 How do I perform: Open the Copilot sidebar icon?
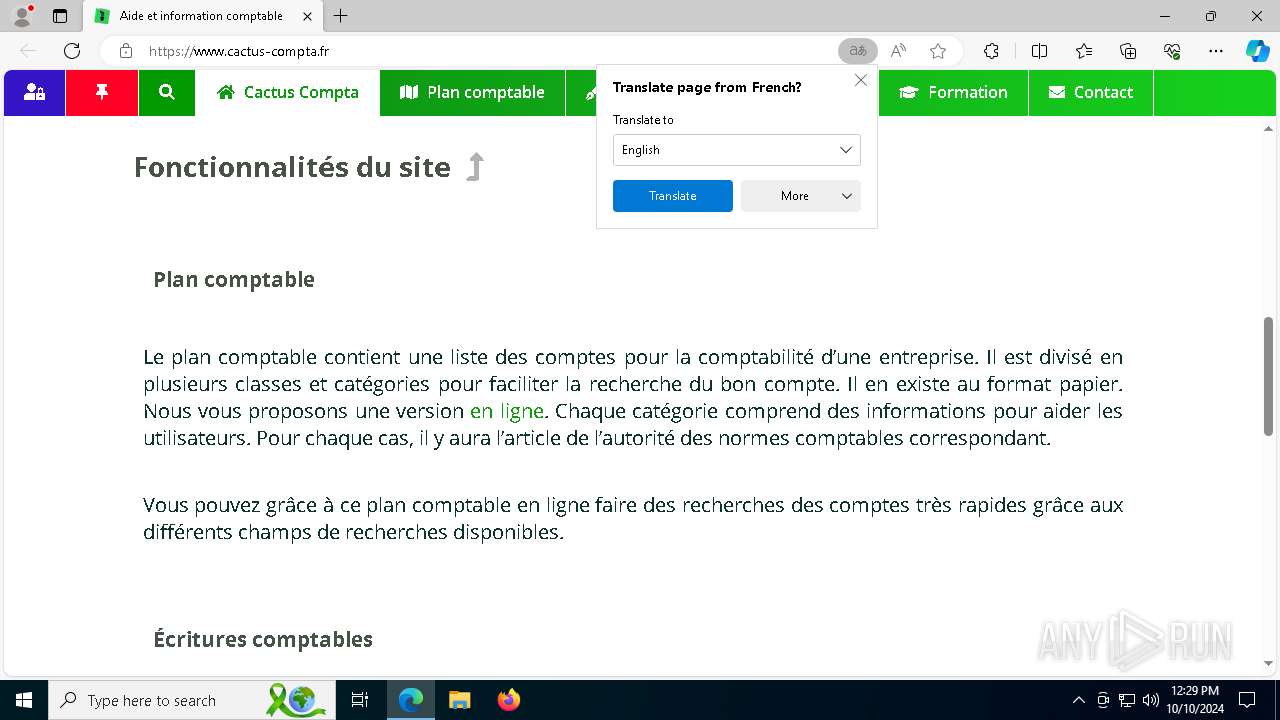coord(1258,51)
